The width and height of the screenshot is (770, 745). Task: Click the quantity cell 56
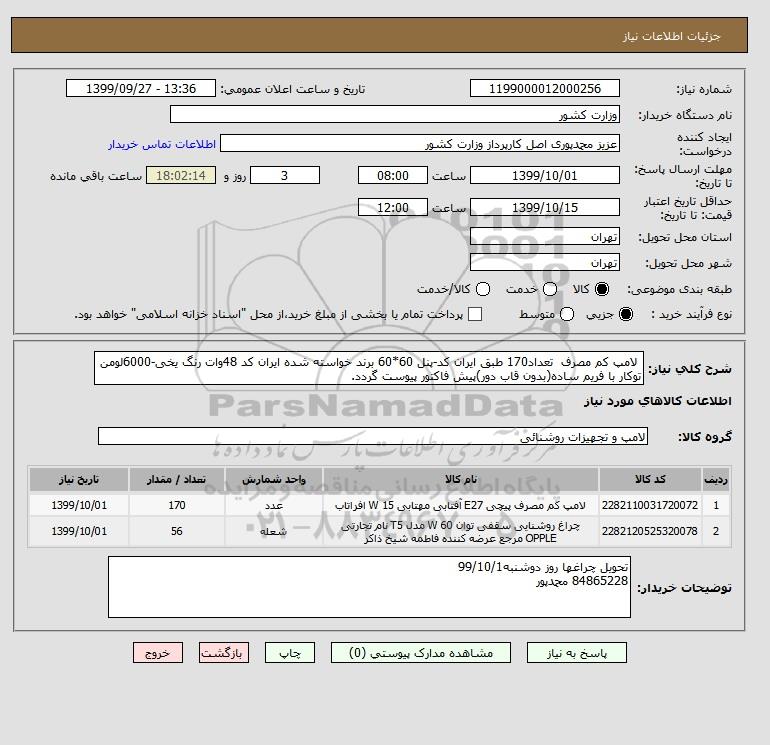177,531
